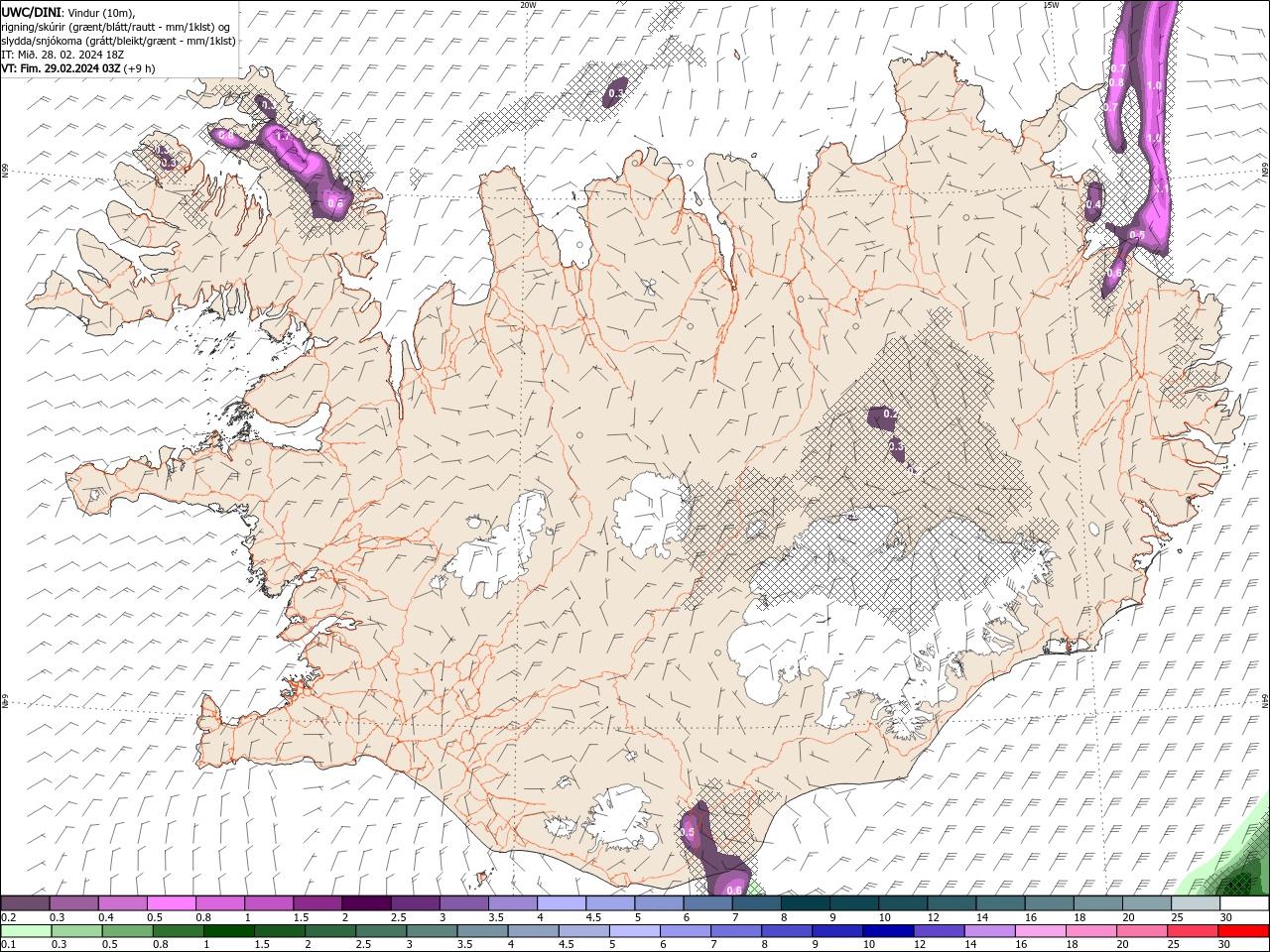Select the medium green 0.8 rain swatch
The image size is (1270, 952).
click(179, 930)
